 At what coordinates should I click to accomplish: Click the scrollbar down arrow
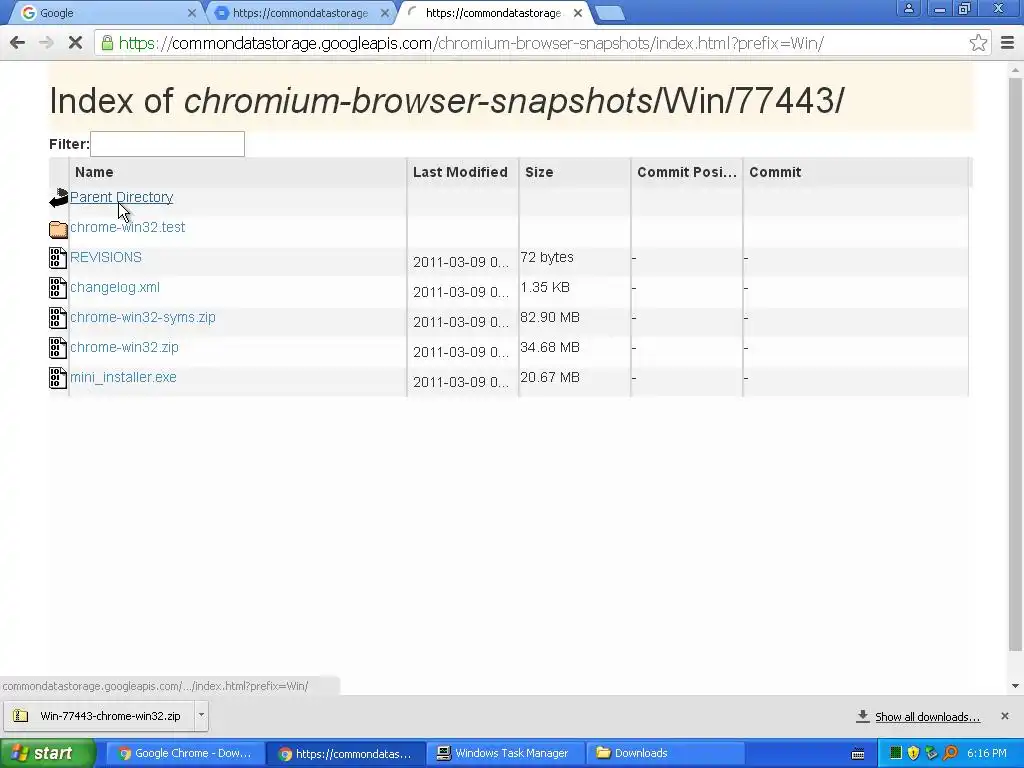click(1015, 686)
